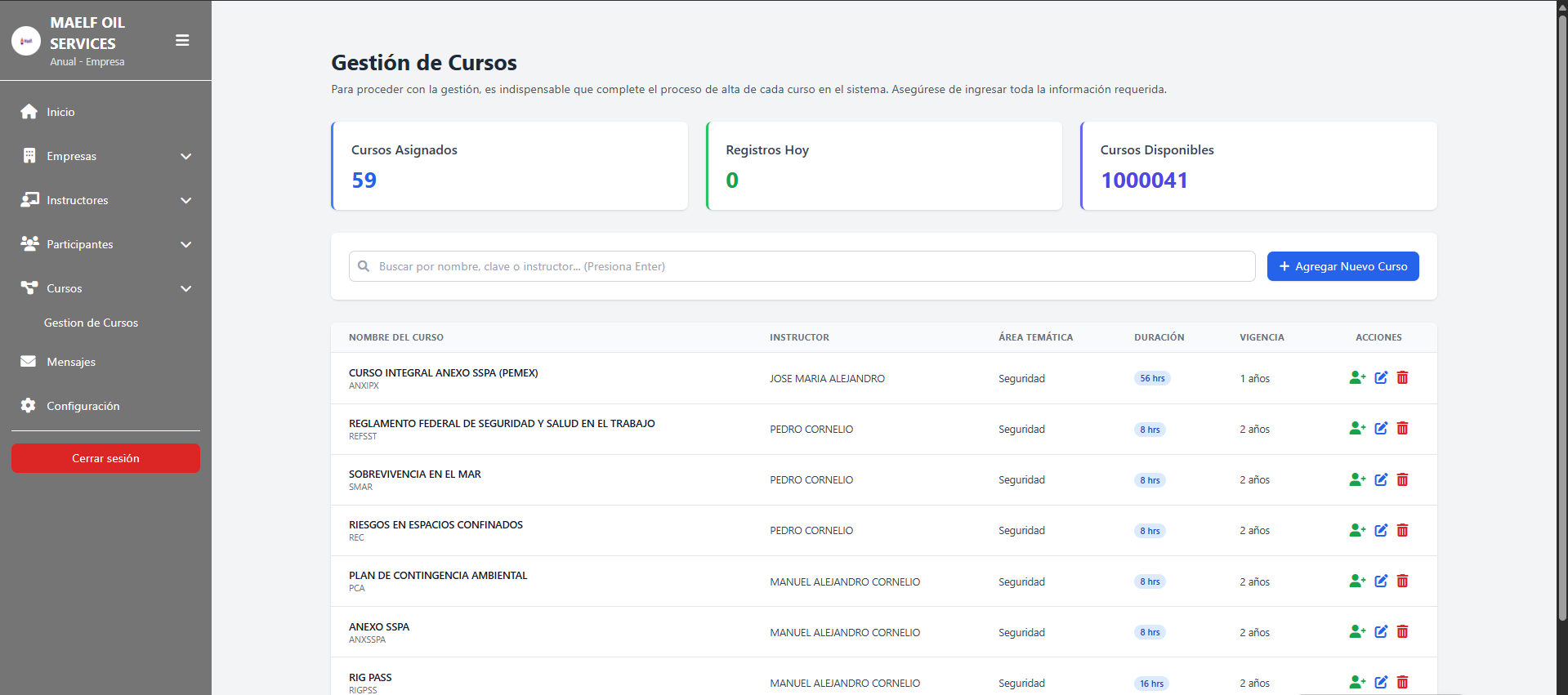Delete the REGLAMENTO FEDERAL DE SEGURIDAD course
Viewport: 1568px width, 695px height.
point(1402,428)
